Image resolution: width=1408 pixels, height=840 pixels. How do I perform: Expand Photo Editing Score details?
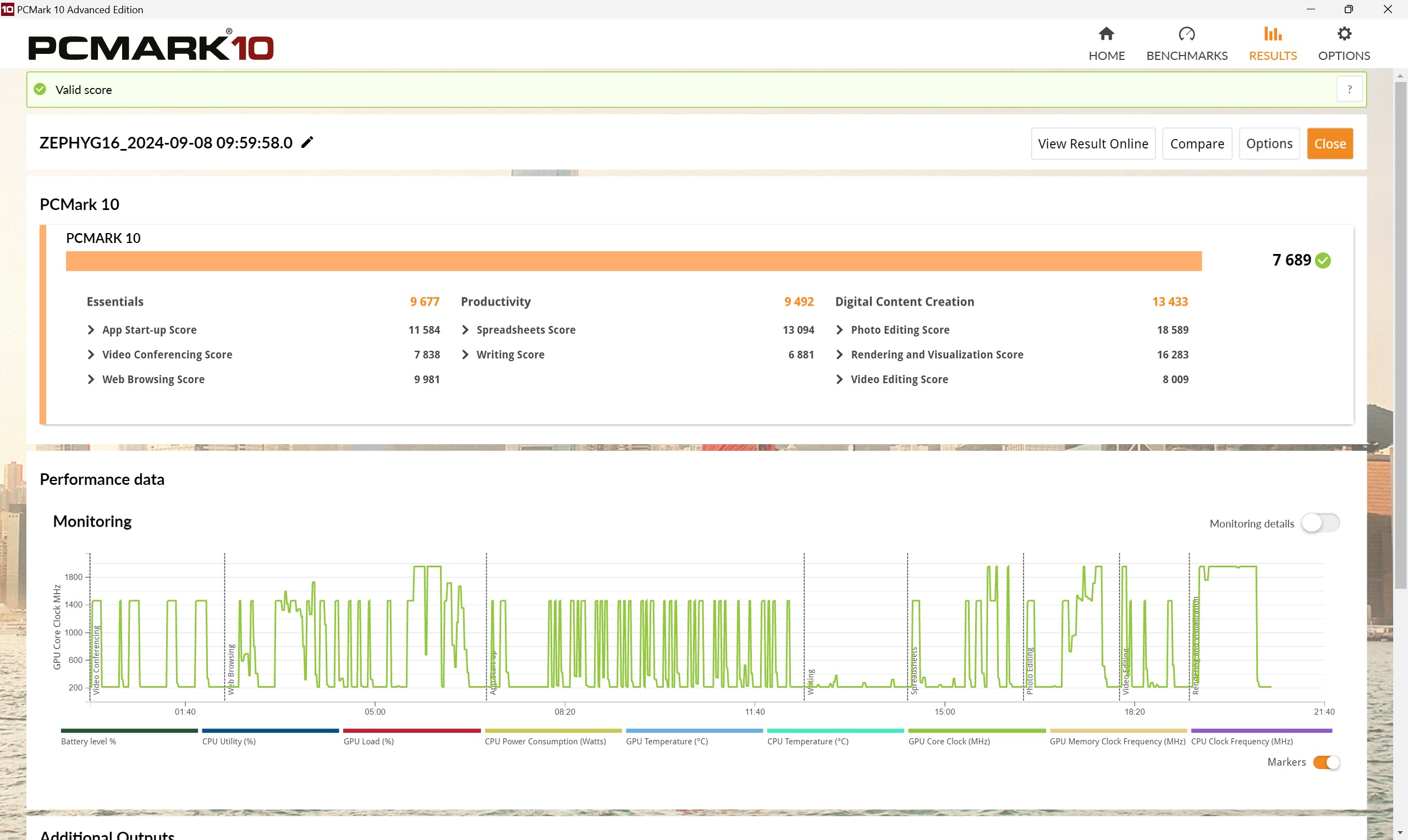click(x=839, y=330)
